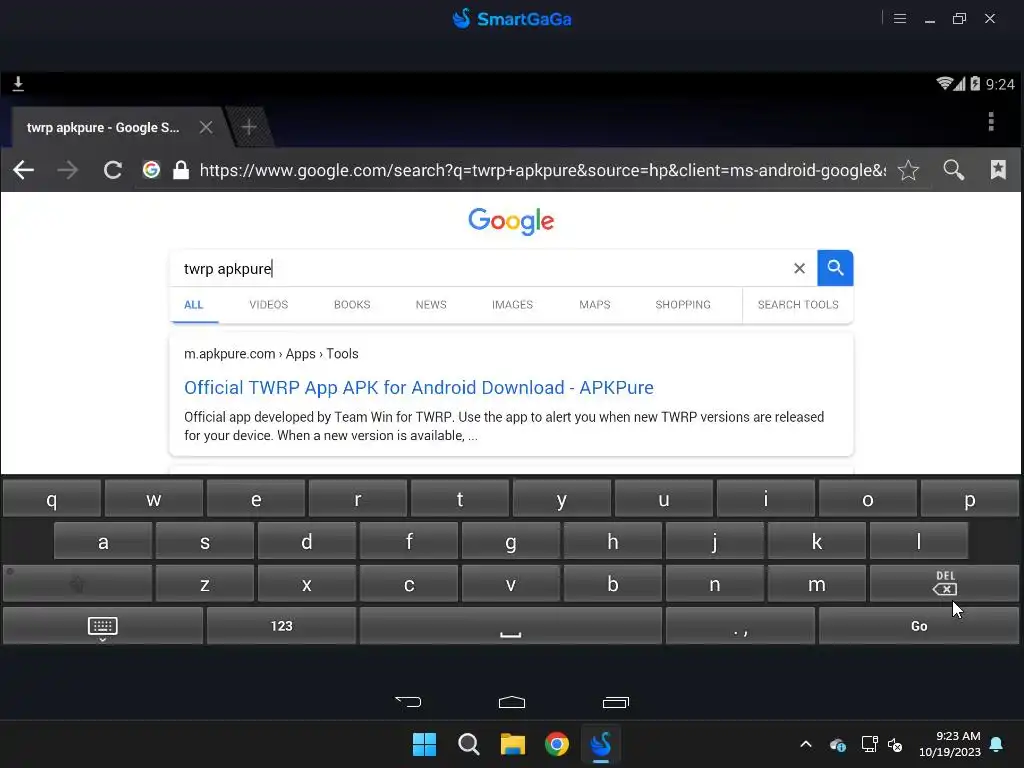
Task: Bookmark this page with the star icon
Action: (x=908, y=170)
